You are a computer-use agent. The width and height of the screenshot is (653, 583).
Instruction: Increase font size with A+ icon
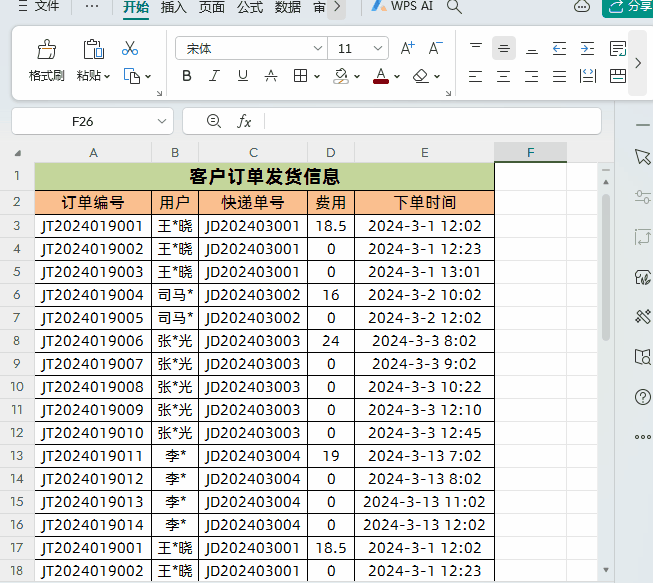tap(407, 48)
